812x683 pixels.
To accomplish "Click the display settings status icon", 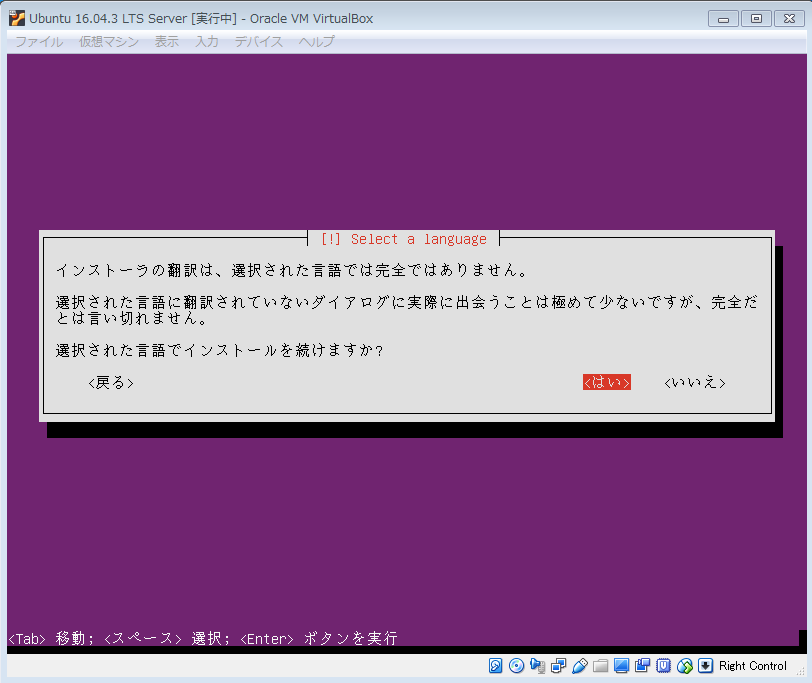I will [621, 666].
